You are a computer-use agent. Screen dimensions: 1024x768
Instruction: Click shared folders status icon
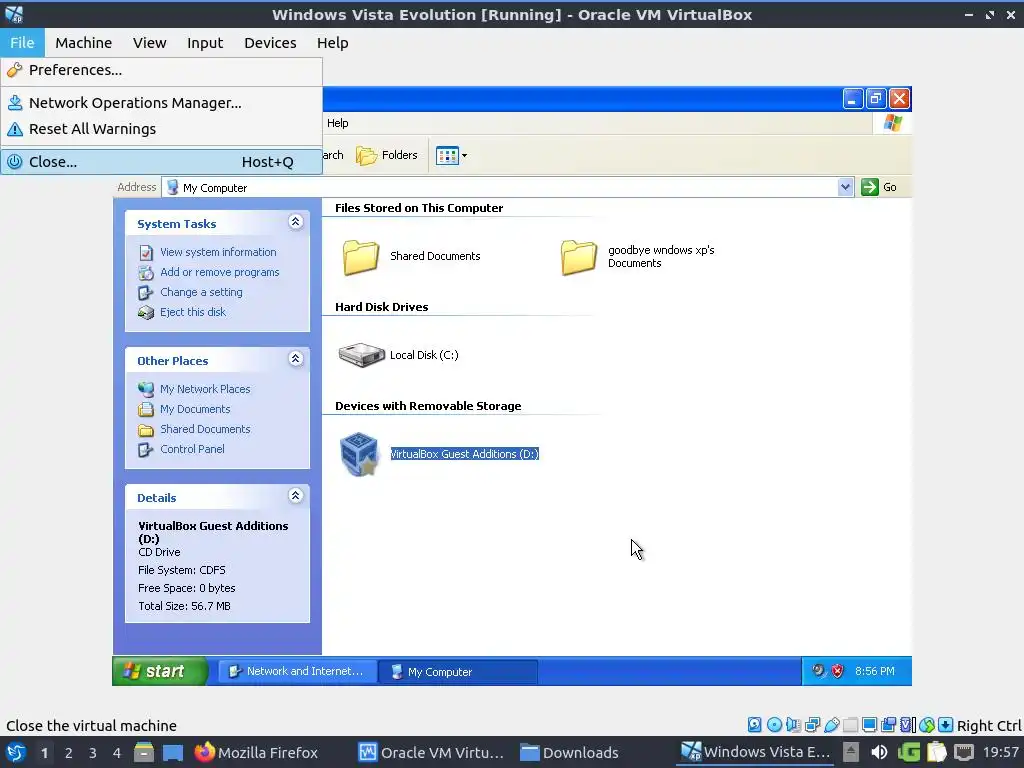[x=850, y=725]
